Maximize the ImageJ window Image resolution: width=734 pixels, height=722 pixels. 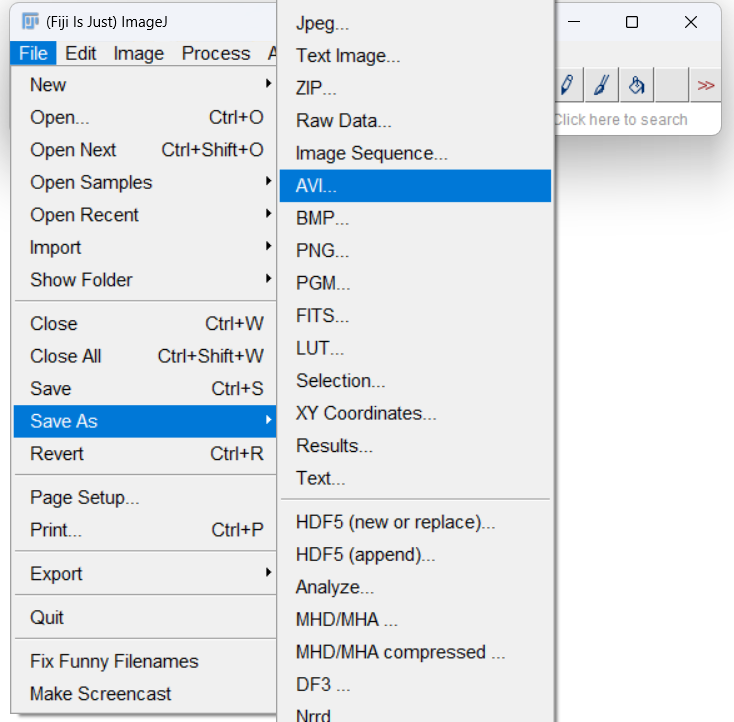pyautogui.click(x=632, y=22)
